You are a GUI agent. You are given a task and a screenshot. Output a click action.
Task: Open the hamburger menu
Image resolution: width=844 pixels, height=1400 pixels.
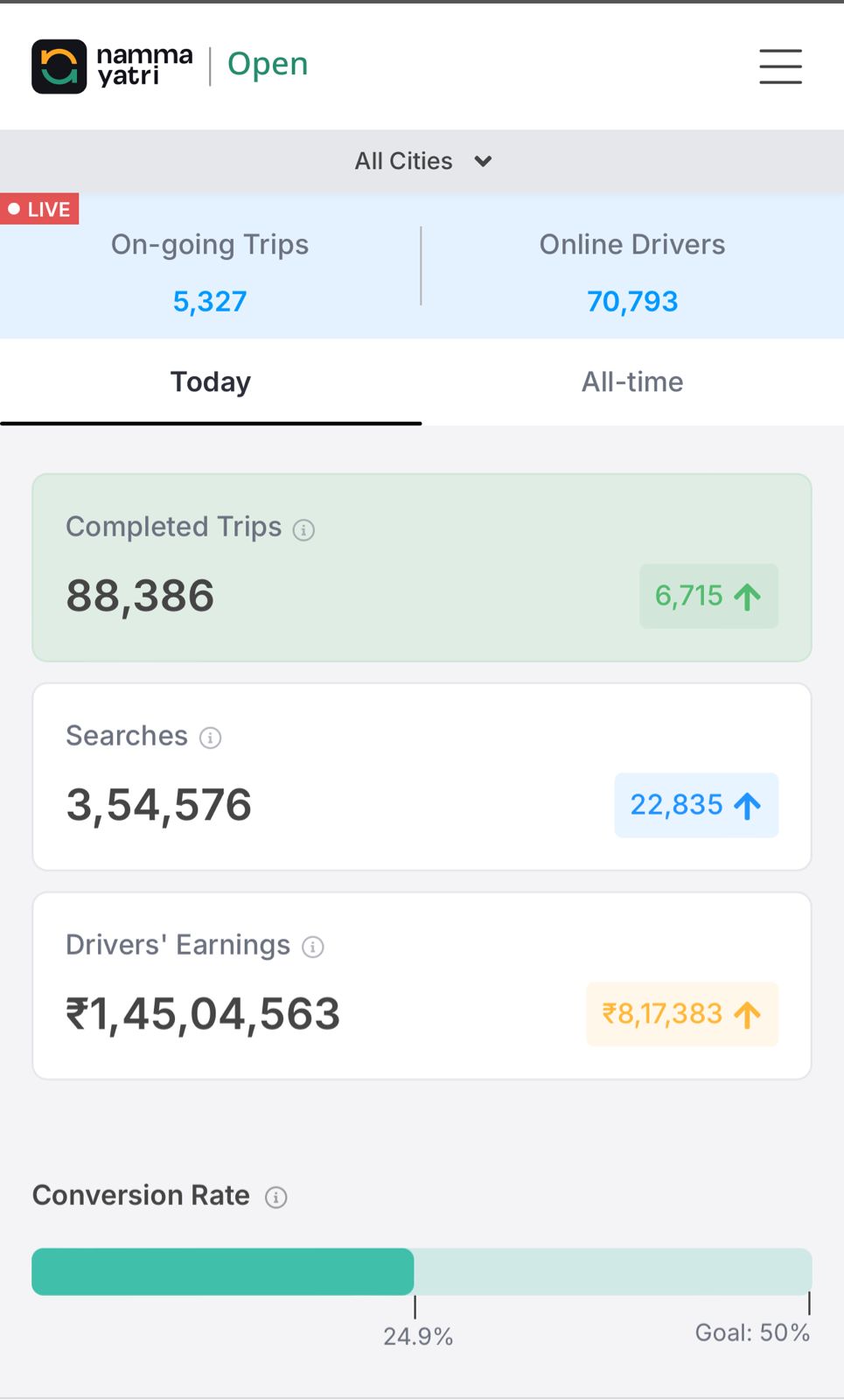(780, 66)
